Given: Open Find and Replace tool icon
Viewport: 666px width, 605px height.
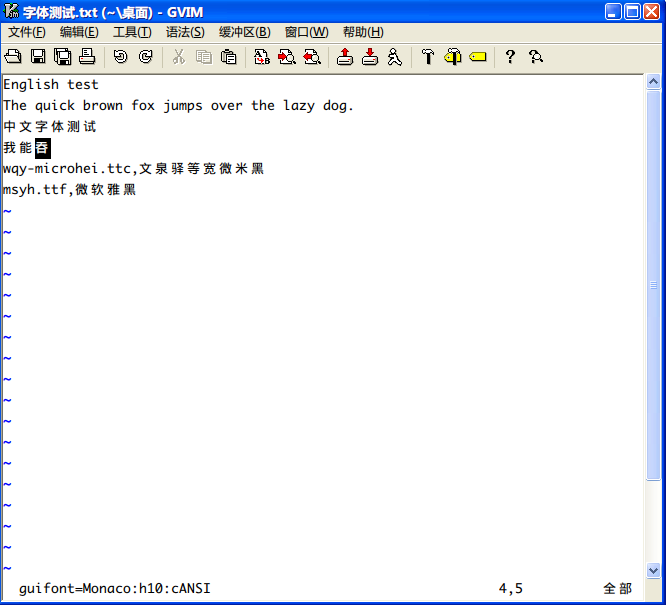Looking at the screenshot, I should click(262, 57).
